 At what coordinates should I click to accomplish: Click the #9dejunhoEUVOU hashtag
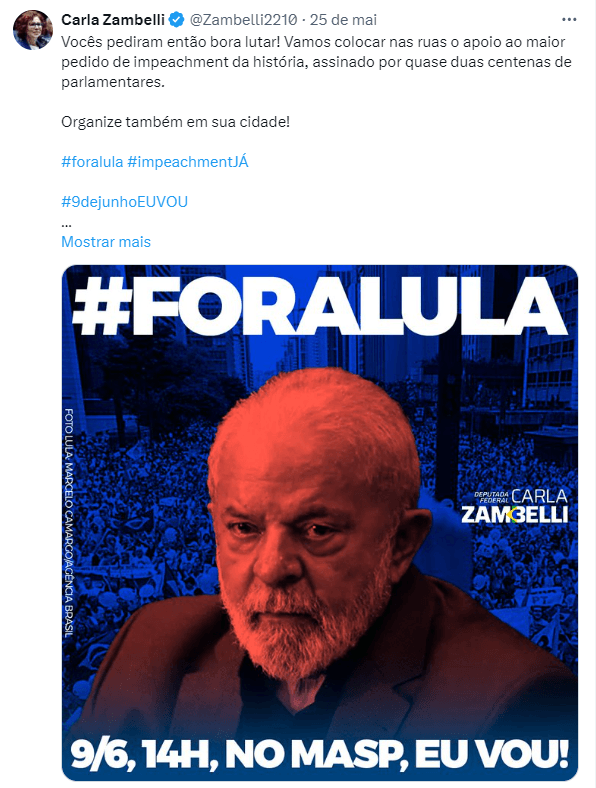[x=125, y=202]
